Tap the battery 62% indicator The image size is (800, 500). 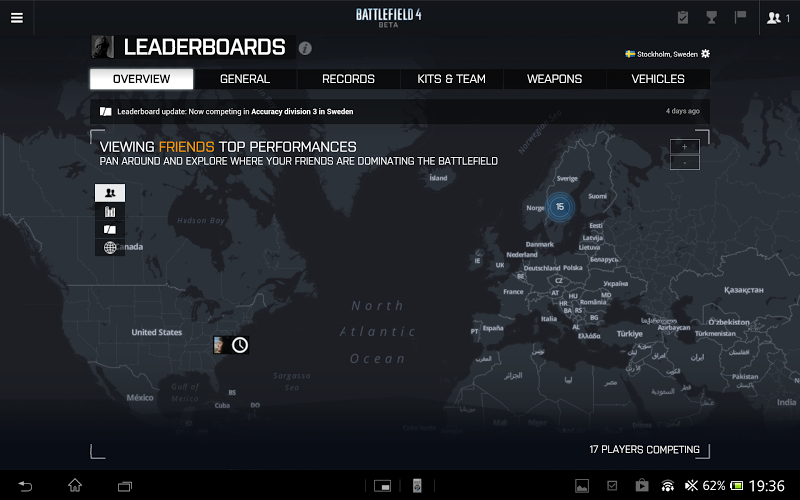pyautogui.click(x=722, y=486)
